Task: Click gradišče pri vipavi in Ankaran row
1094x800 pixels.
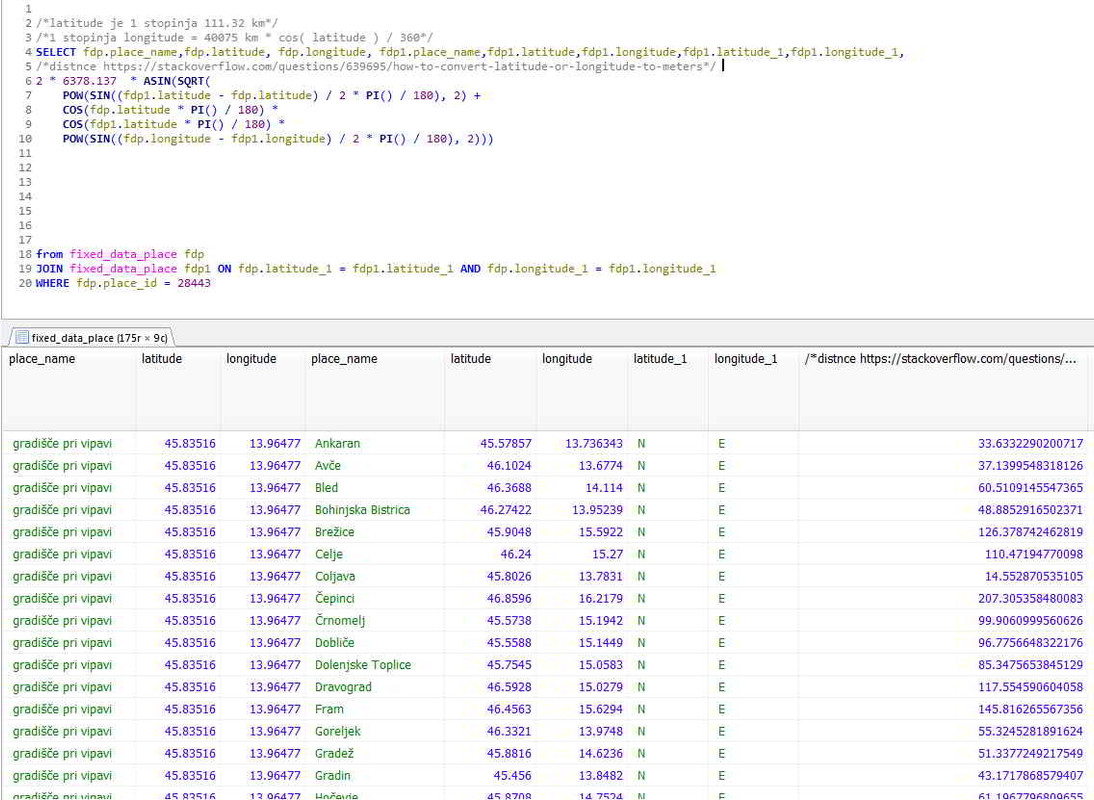Action: (62, 444)
